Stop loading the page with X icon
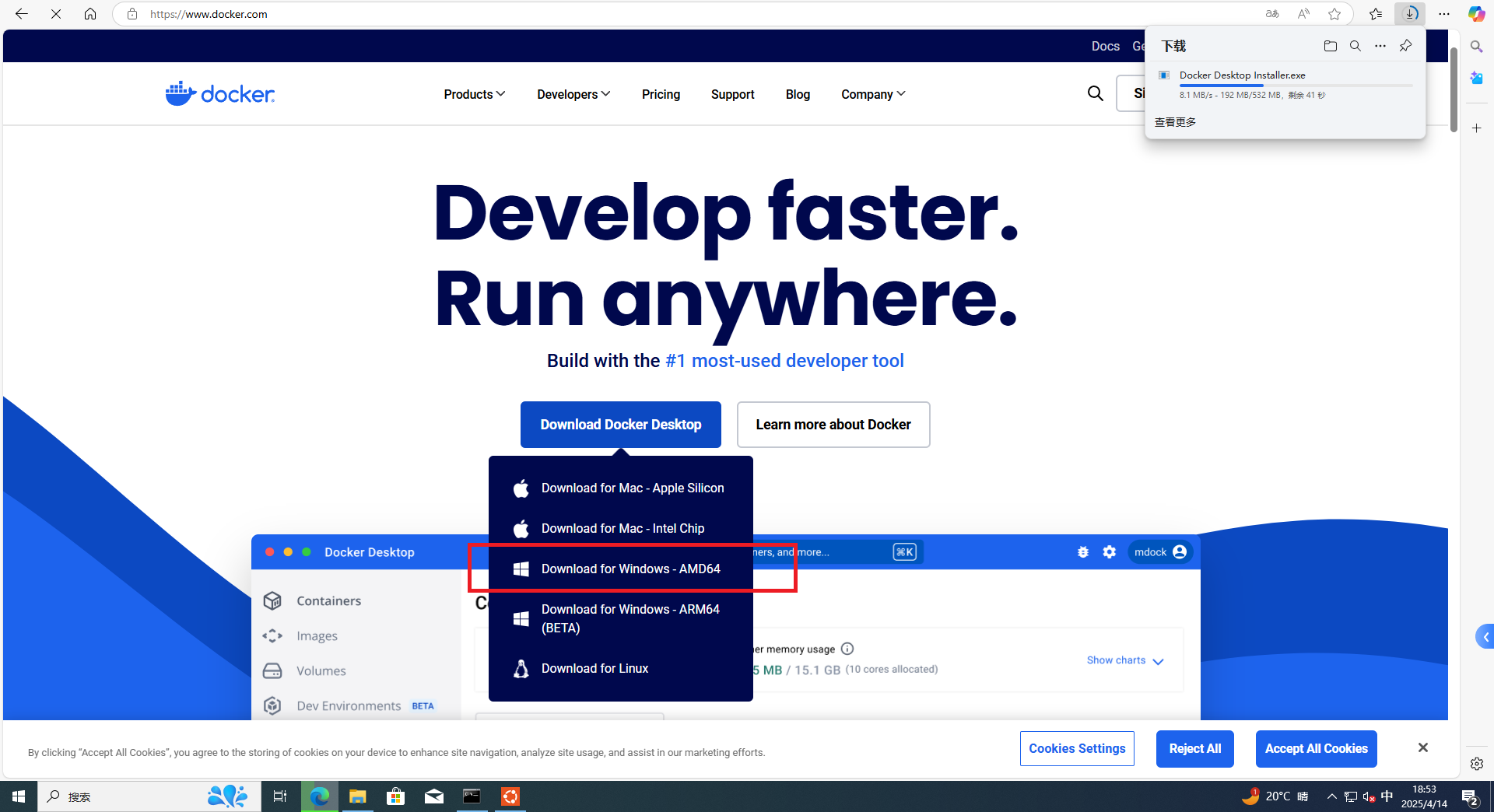The image size is (1494, 812). [x=56, y=14]
